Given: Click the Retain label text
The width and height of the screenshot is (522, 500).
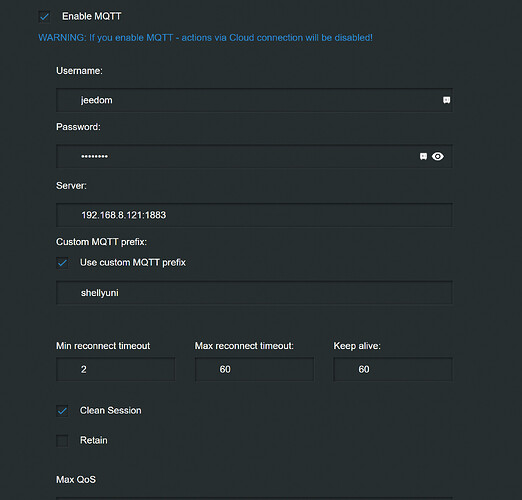Looking at the screenshot, I should pos(94,440).
